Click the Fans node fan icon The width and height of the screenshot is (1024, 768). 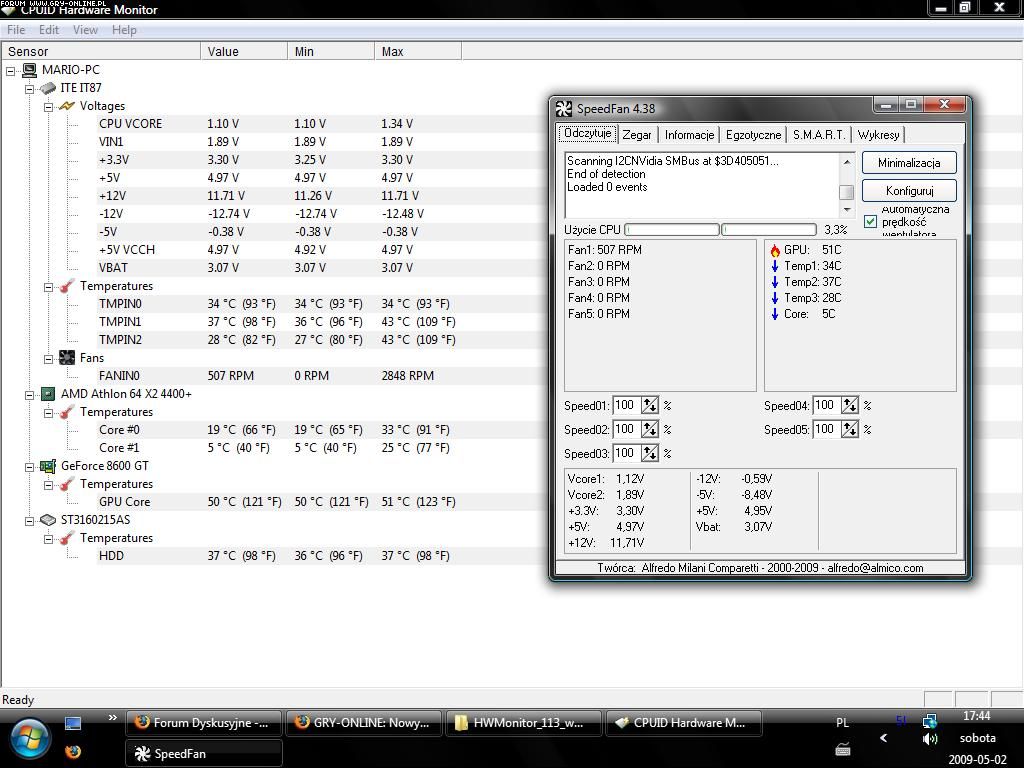pos(67,358)
